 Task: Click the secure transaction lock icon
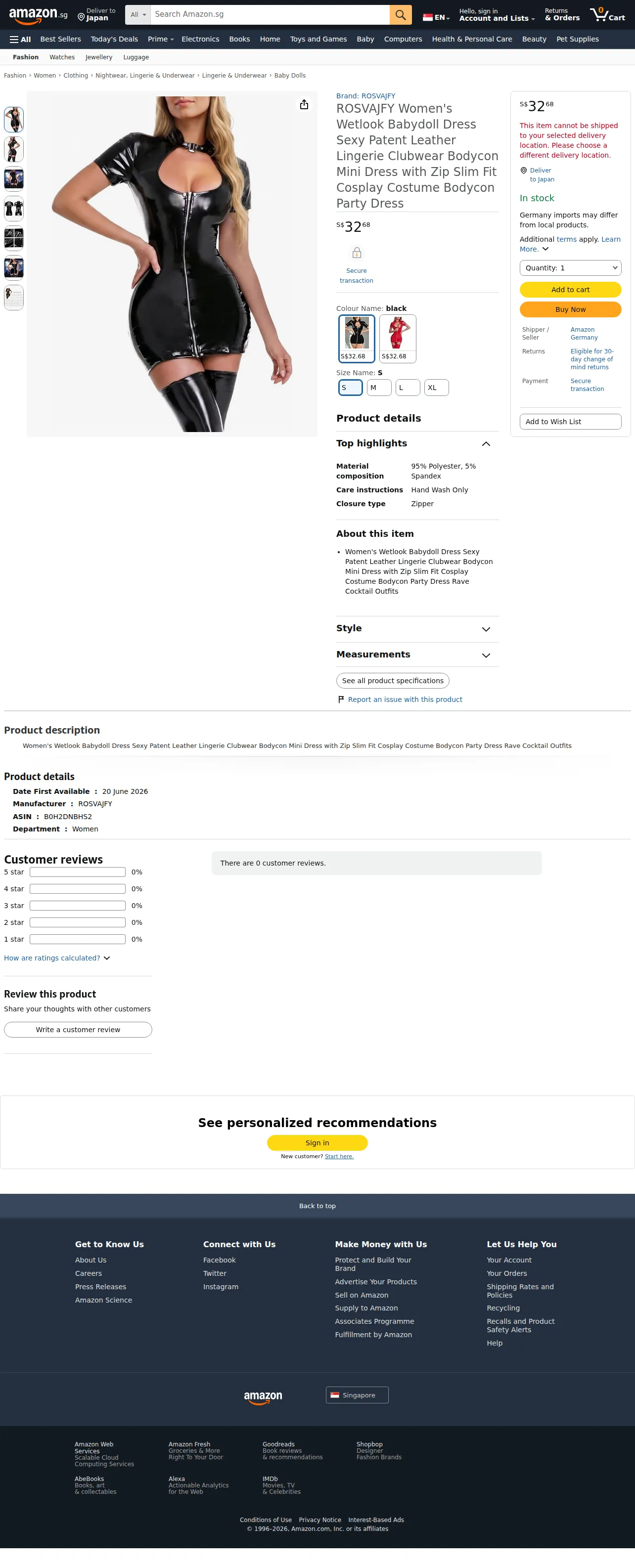[x=357, y=253]
